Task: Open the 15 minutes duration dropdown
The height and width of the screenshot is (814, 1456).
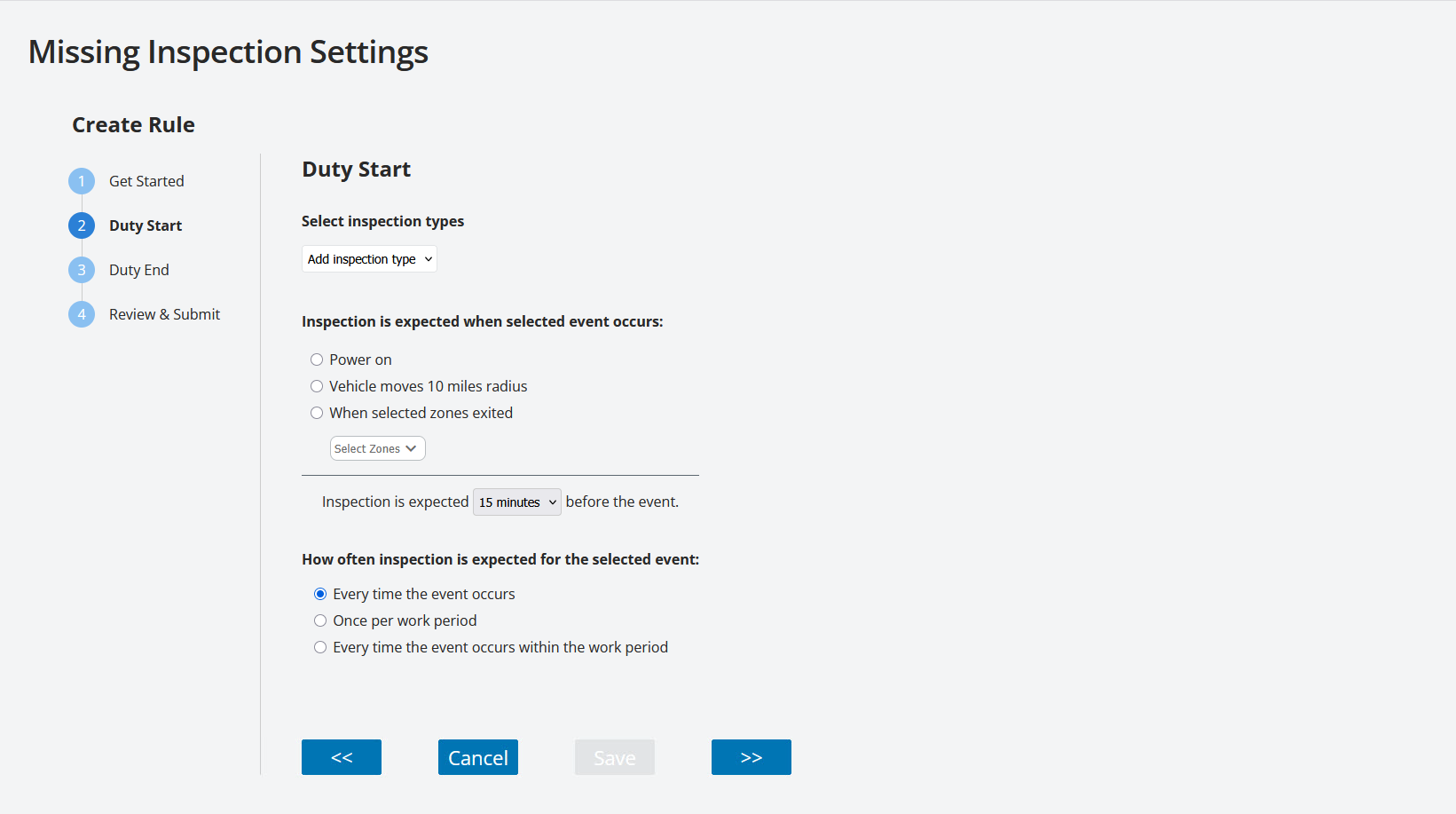Action: 516,502
